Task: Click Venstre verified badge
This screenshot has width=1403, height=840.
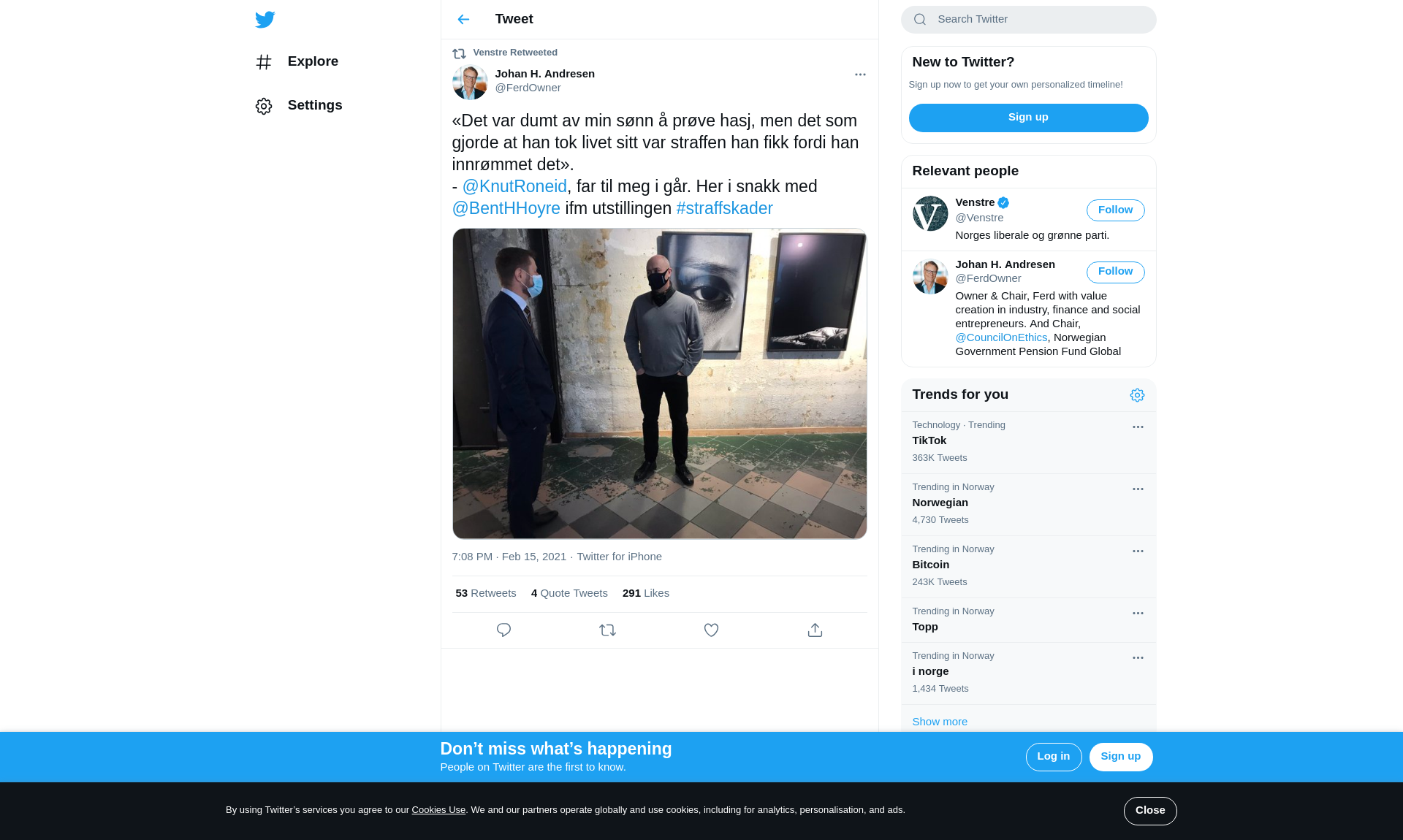Action: point(1003,202)
